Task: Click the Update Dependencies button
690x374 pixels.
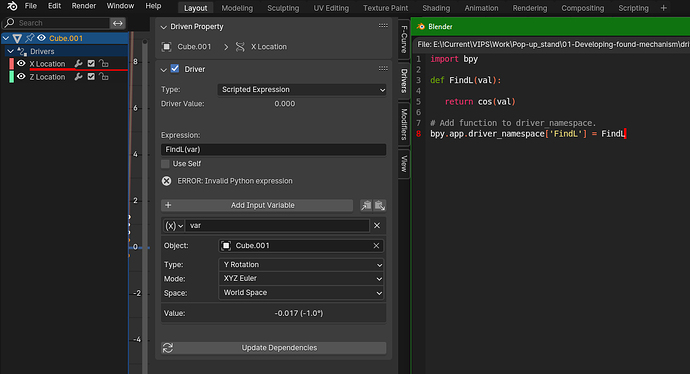Action: click(274, 348)
